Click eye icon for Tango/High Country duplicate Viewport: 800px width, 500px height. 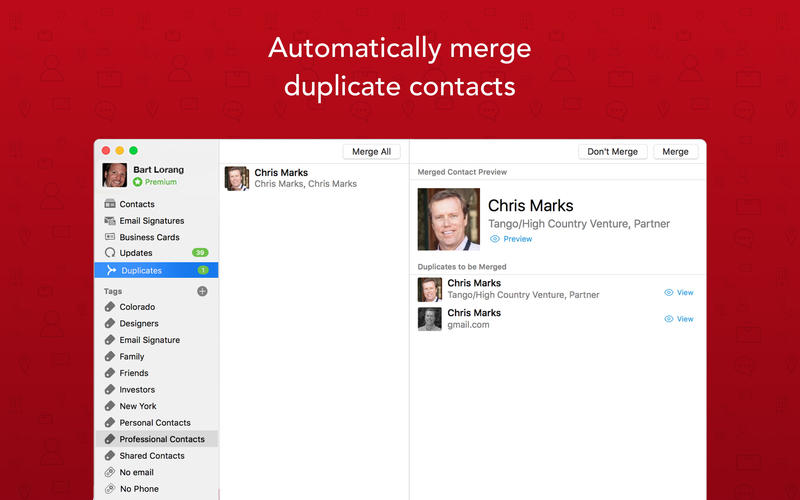[668, 292]
